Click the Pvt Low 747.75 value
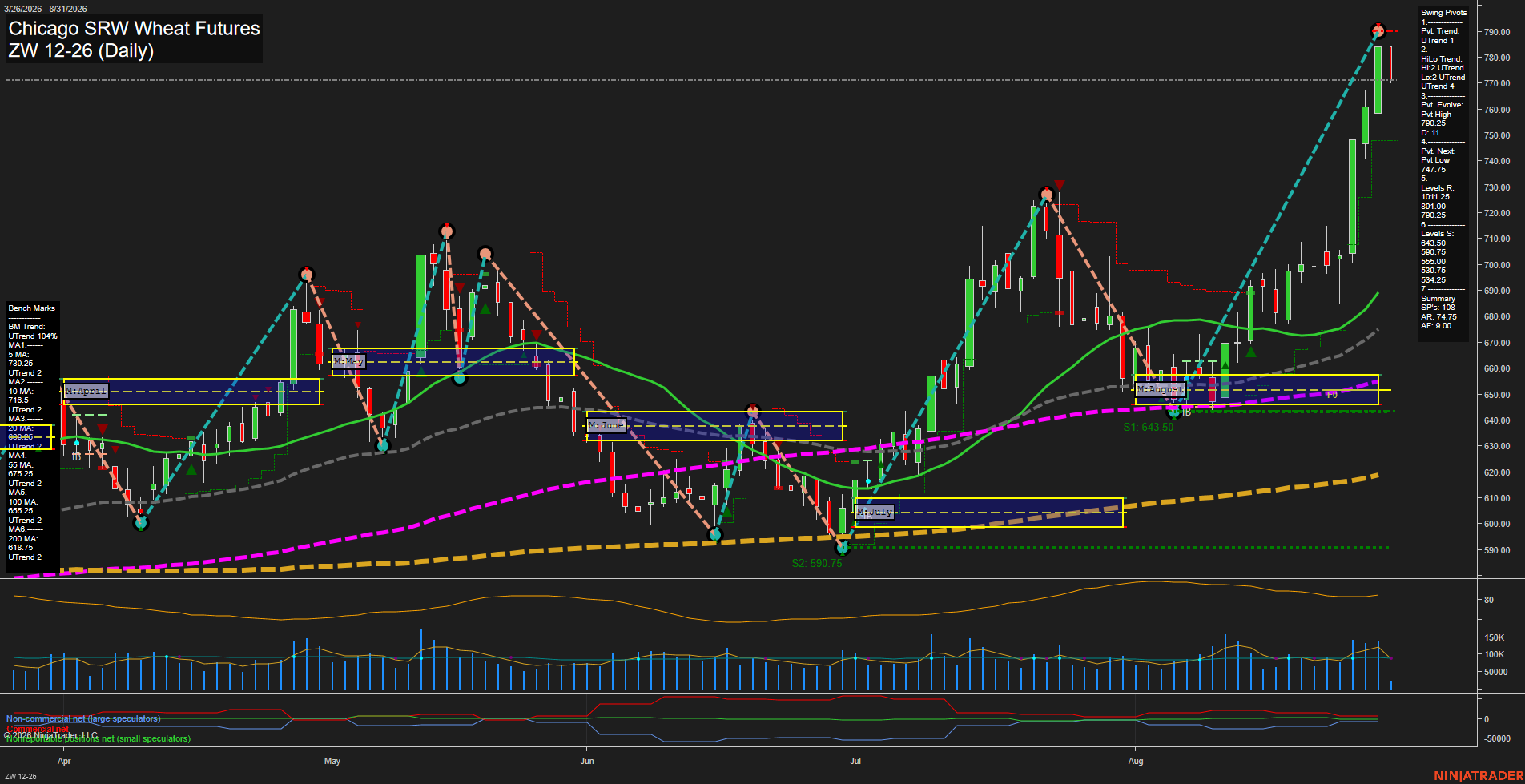This screenshot has height=784, width=1525. tap(1434, 170)
